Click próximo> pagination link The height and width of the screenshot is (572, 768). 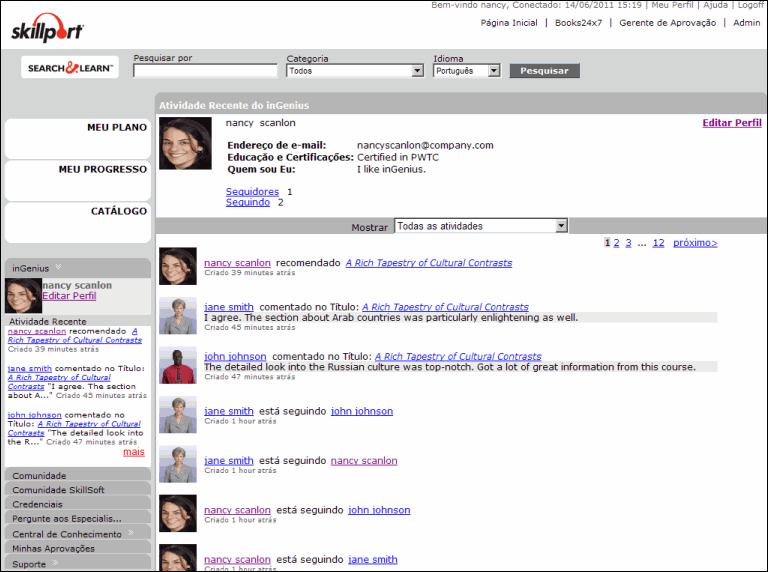695,243
